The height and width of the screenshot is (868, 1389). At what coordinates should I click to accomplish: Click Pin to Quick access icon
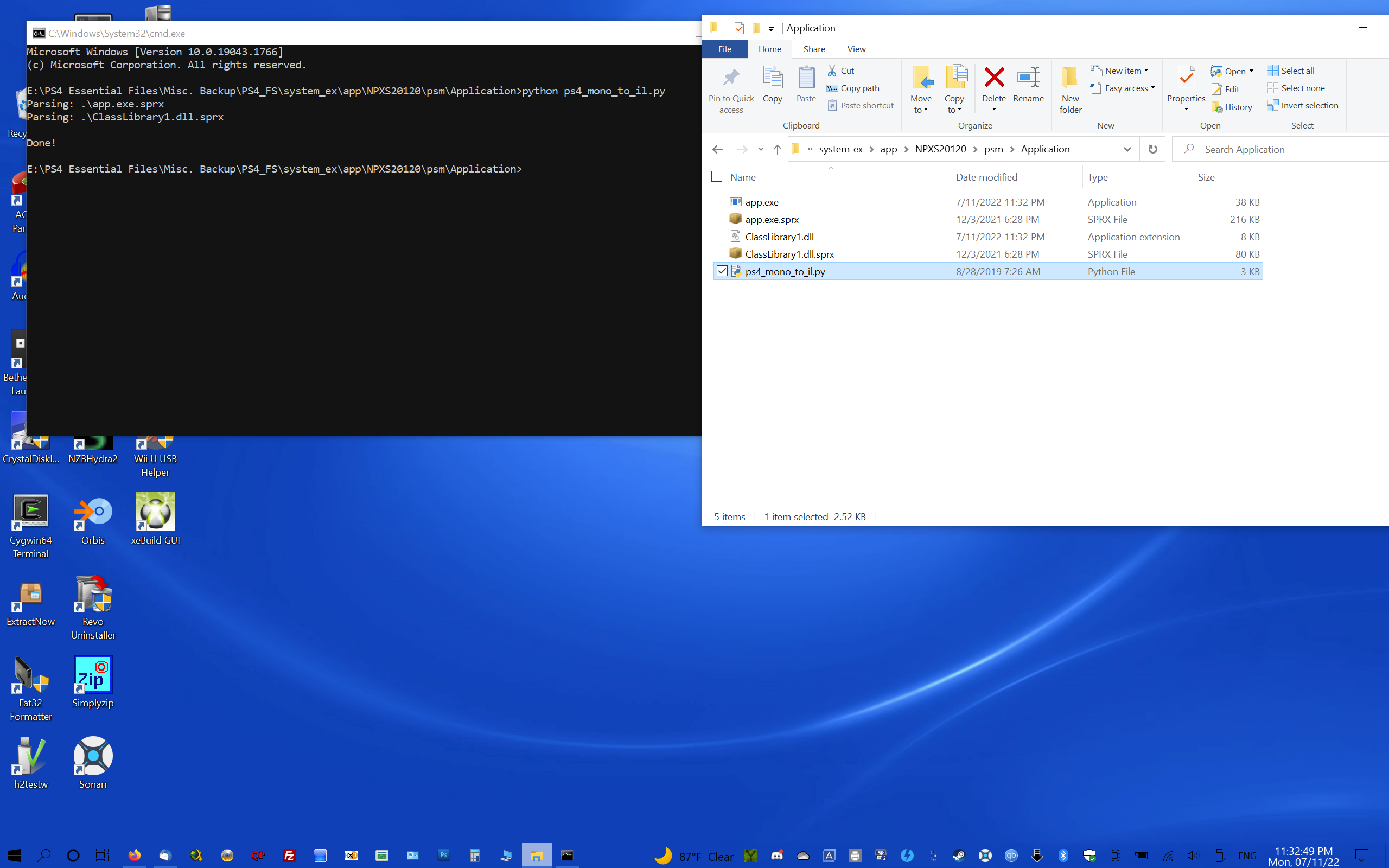coord(731,78)
